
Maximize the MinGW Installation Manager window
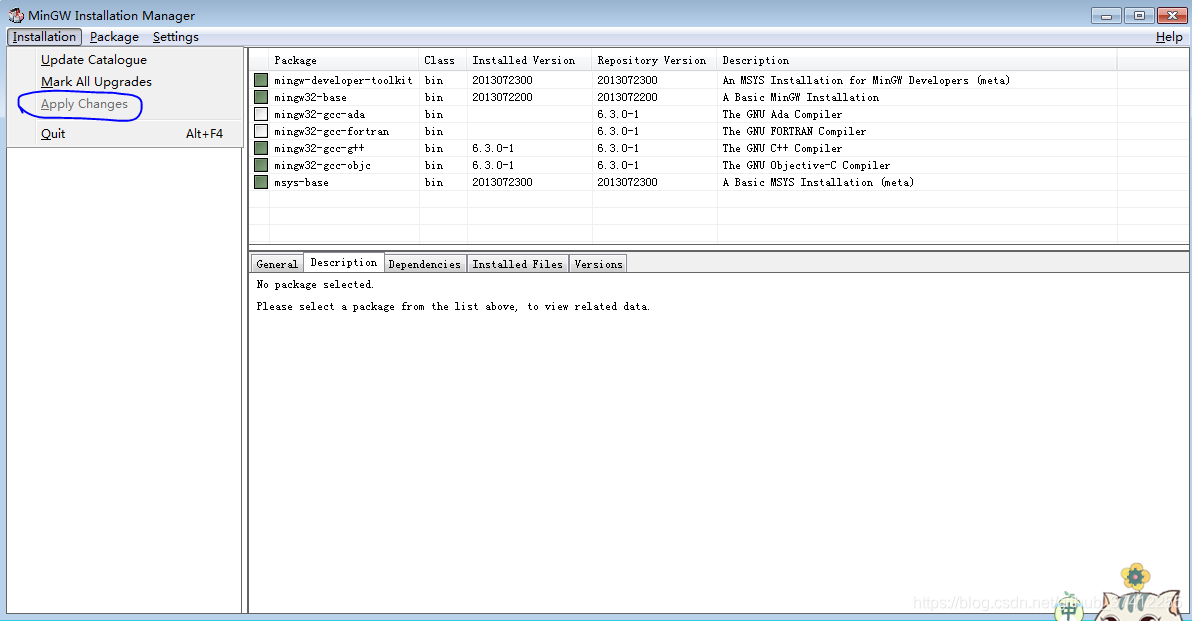point(1139,15)
